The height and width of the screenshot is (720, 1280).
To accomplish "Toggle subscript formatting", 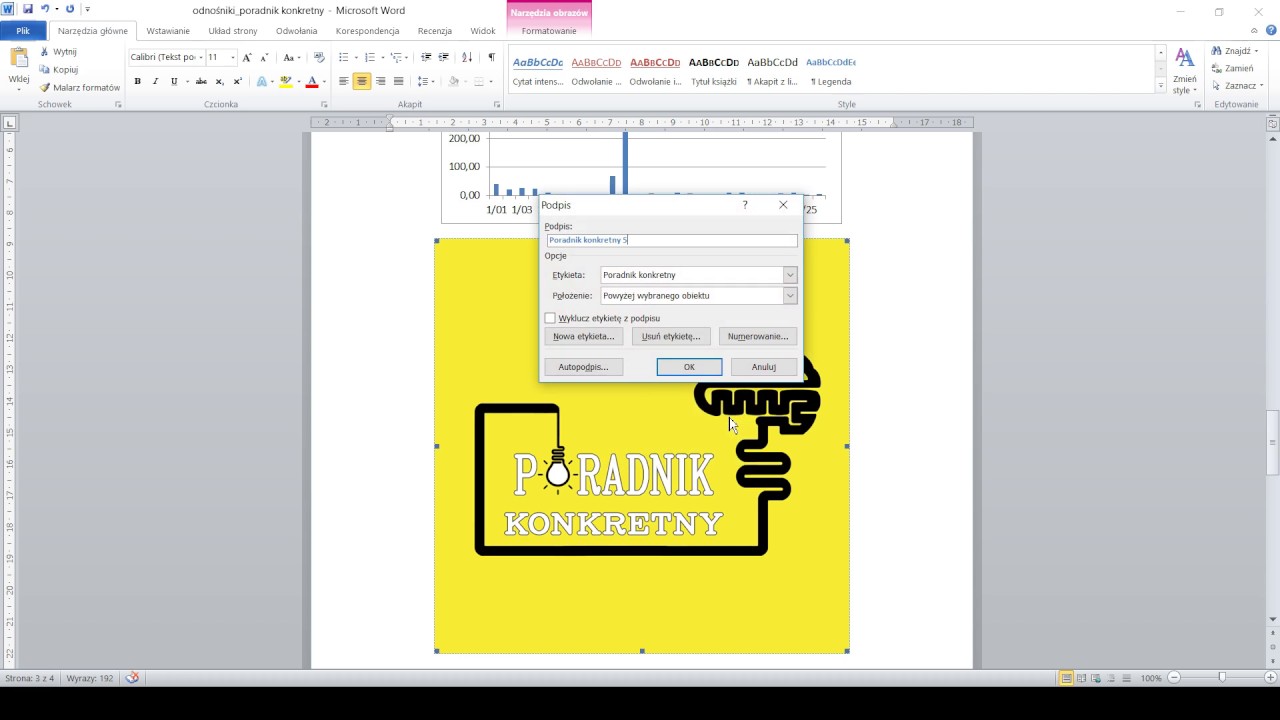I will point(219,81).
